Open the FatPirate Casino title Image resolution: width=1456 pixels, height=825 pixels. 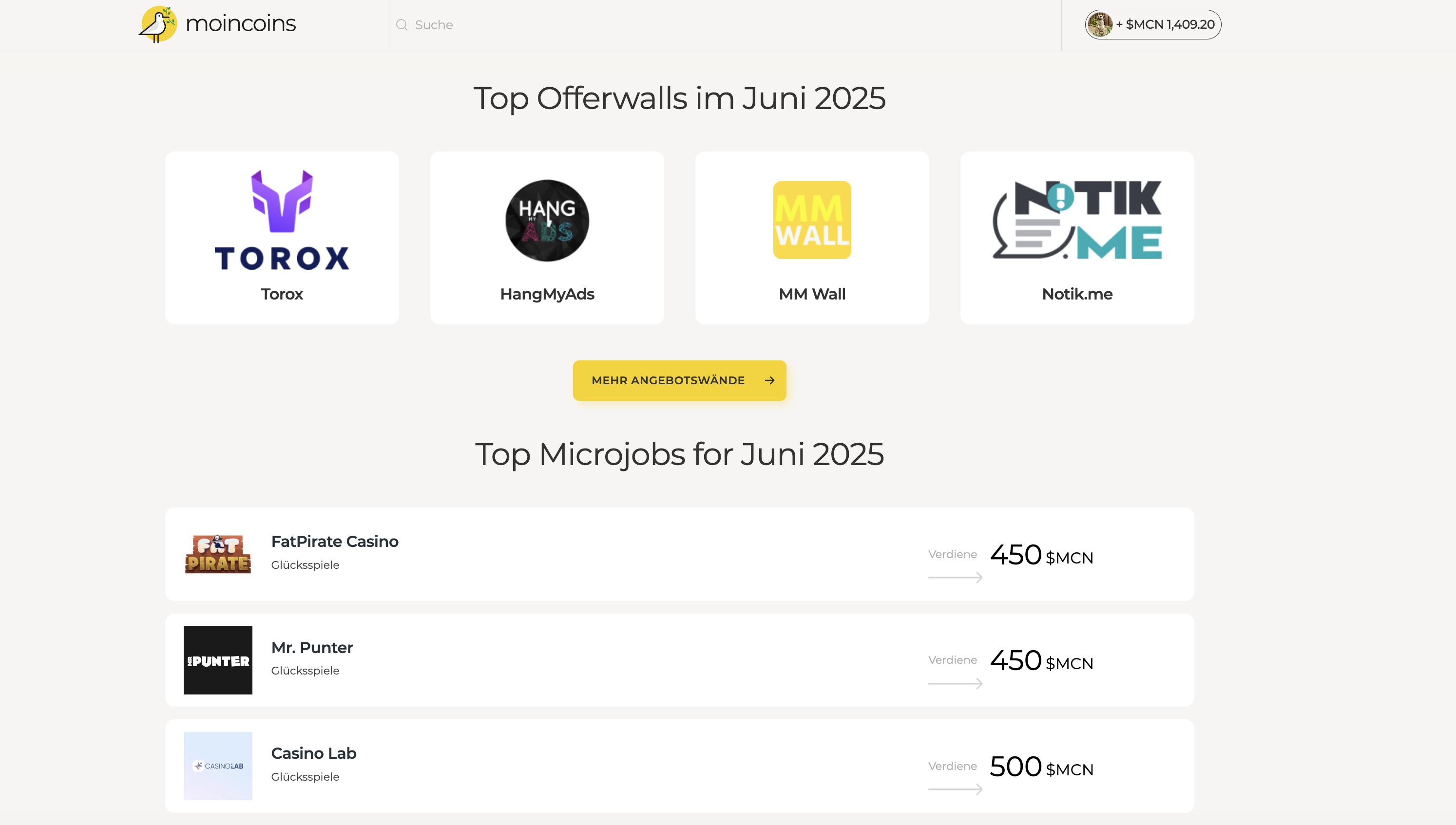[x=334, y=541]
